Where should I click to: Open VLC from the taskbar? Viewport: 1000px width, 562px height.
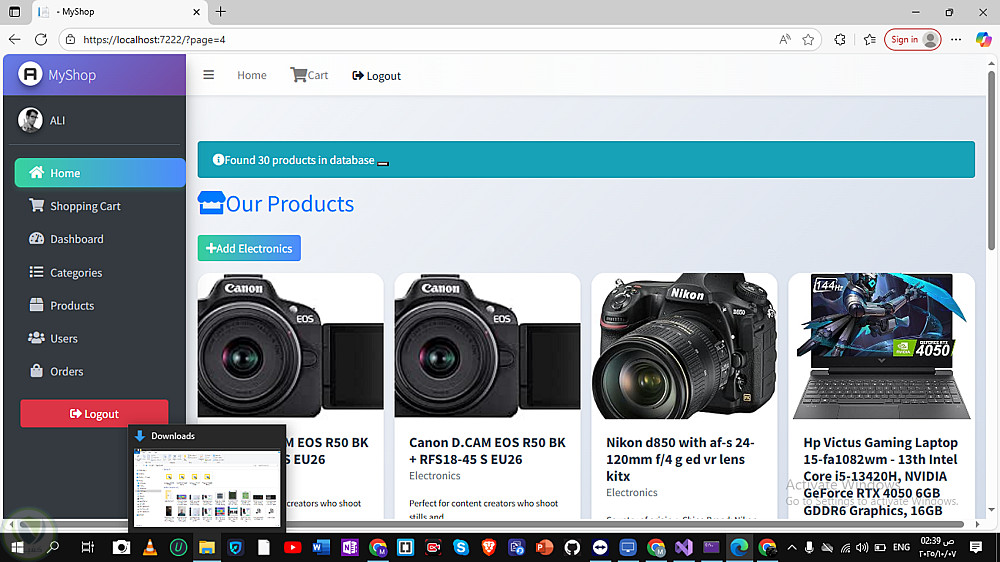pyautogui.click(x=150, y=547)
